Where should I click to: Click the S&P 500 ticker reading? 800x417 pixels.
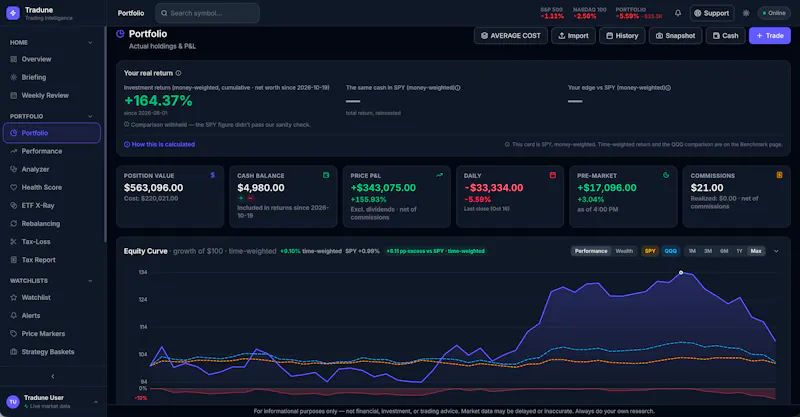tap(552, 13)
